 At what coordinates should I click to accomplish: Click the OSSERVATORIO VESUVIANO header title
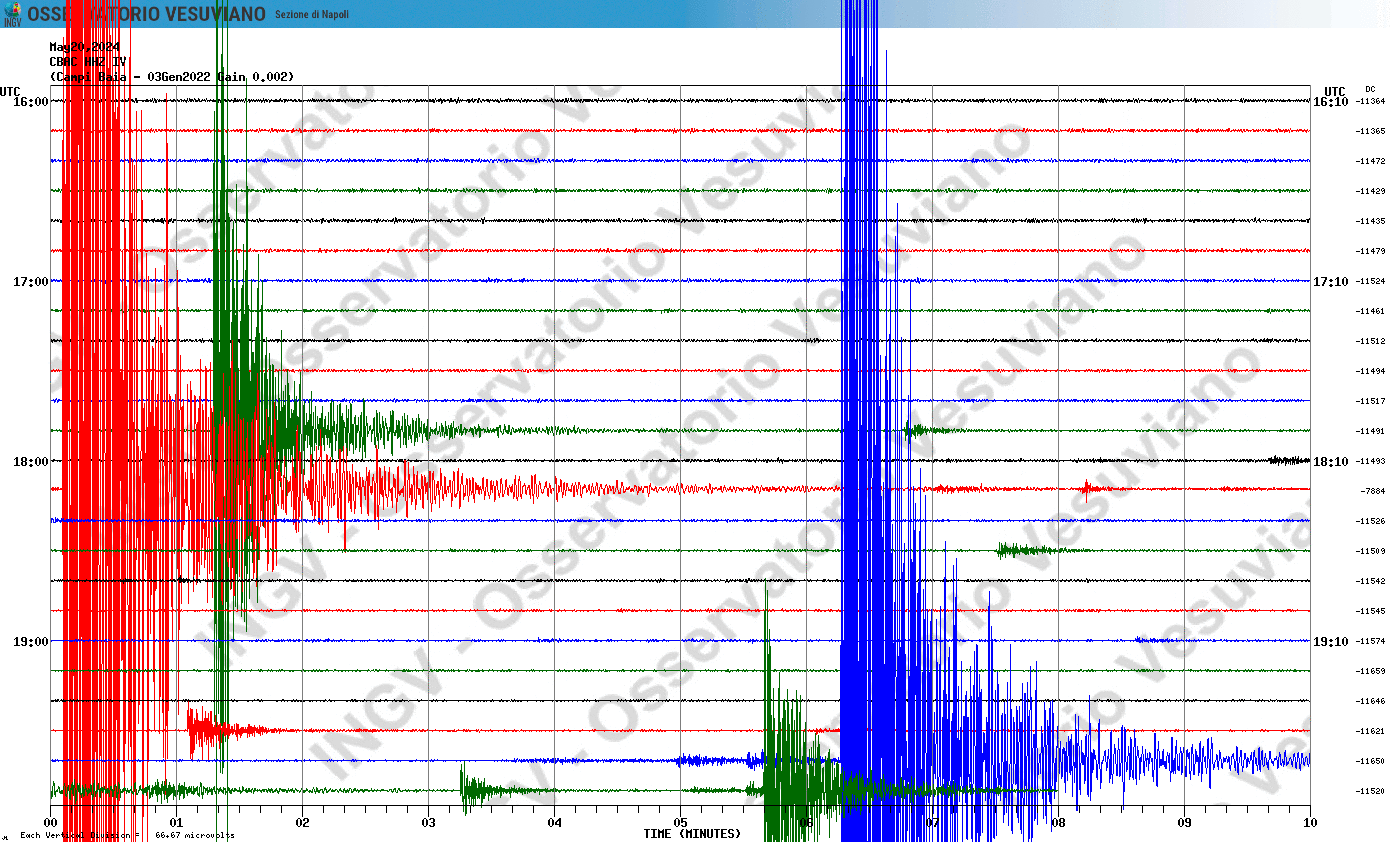[146, 14]
